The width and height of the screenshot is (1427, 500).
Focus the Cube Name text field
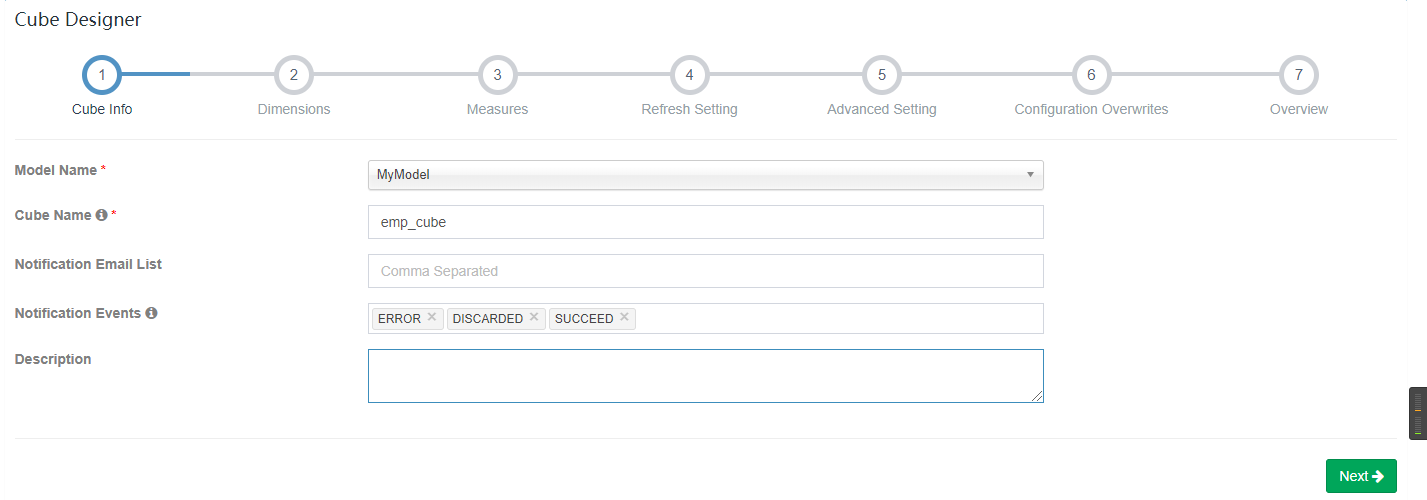(x=705, y=222)
